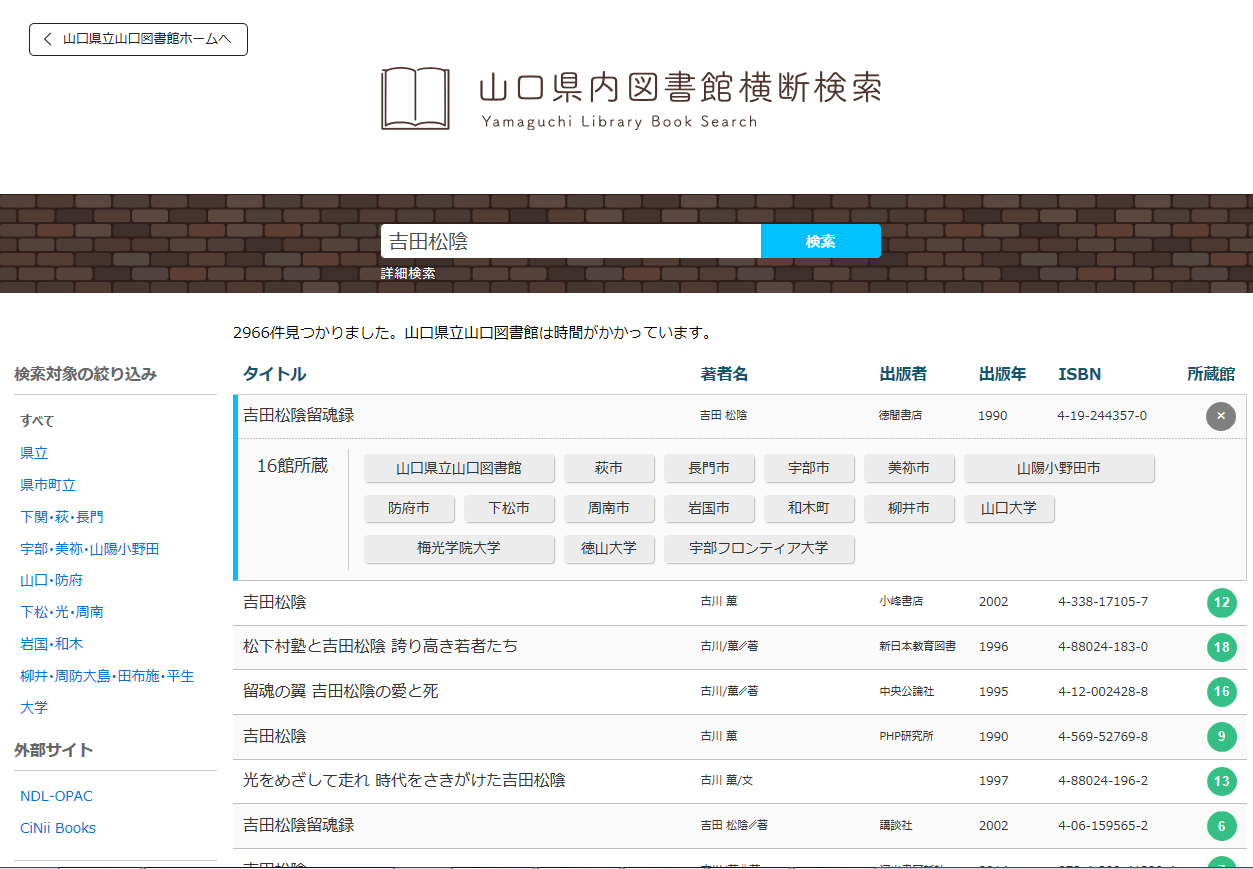Choose the 山口大学 holding library button
This screenshot has width=1253, height=869.
[1008, 508]
